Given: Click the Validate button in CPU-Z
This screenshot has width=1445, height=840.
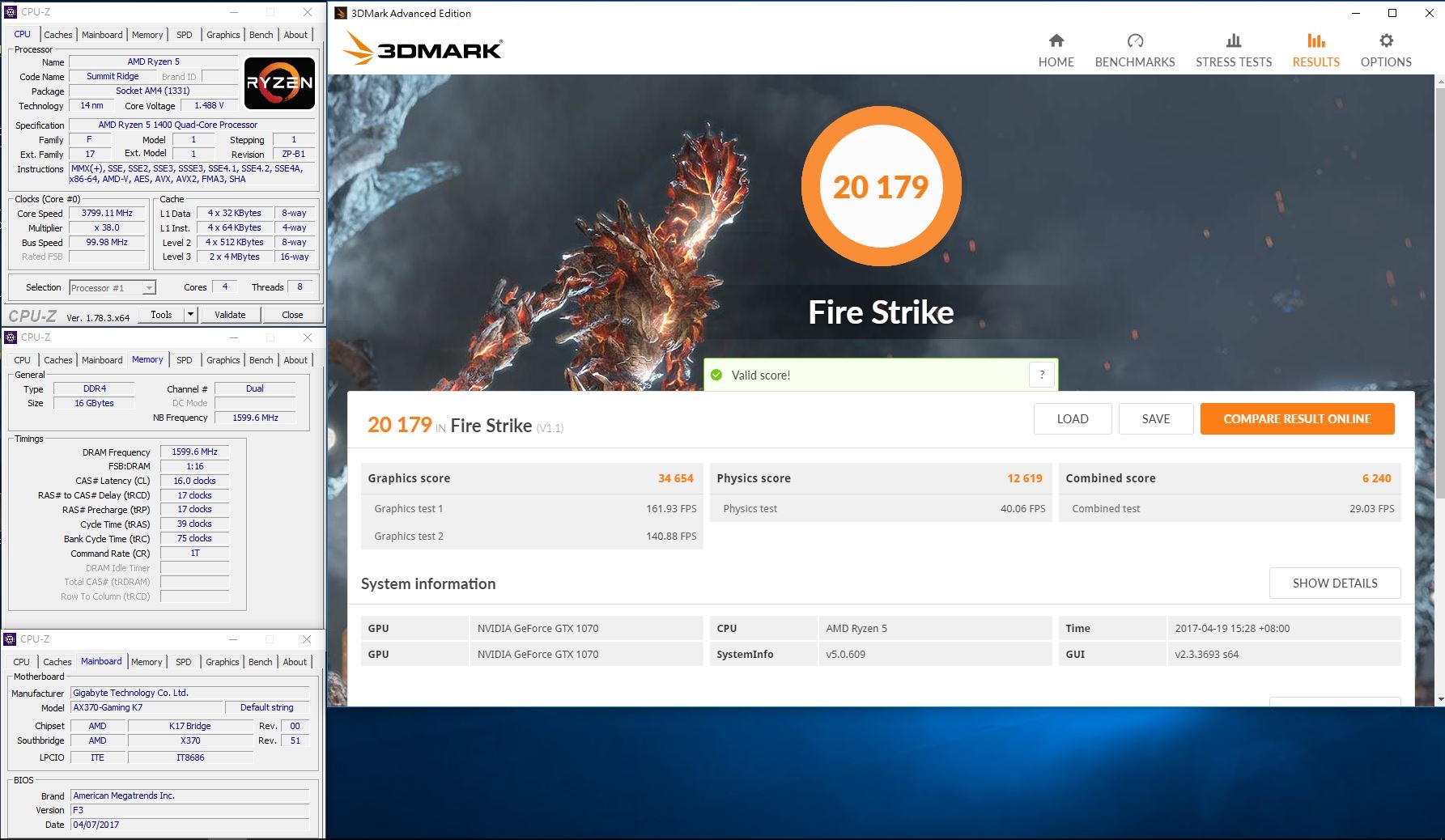Looking at the screenshot, I should click(x=230, y=315).
